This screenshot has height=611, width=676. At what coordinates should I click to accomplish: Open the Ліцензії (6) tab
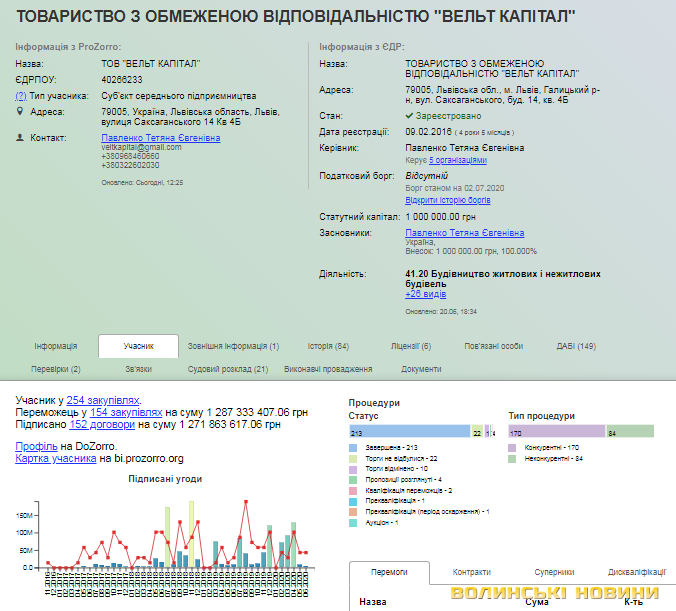point(411,346)
